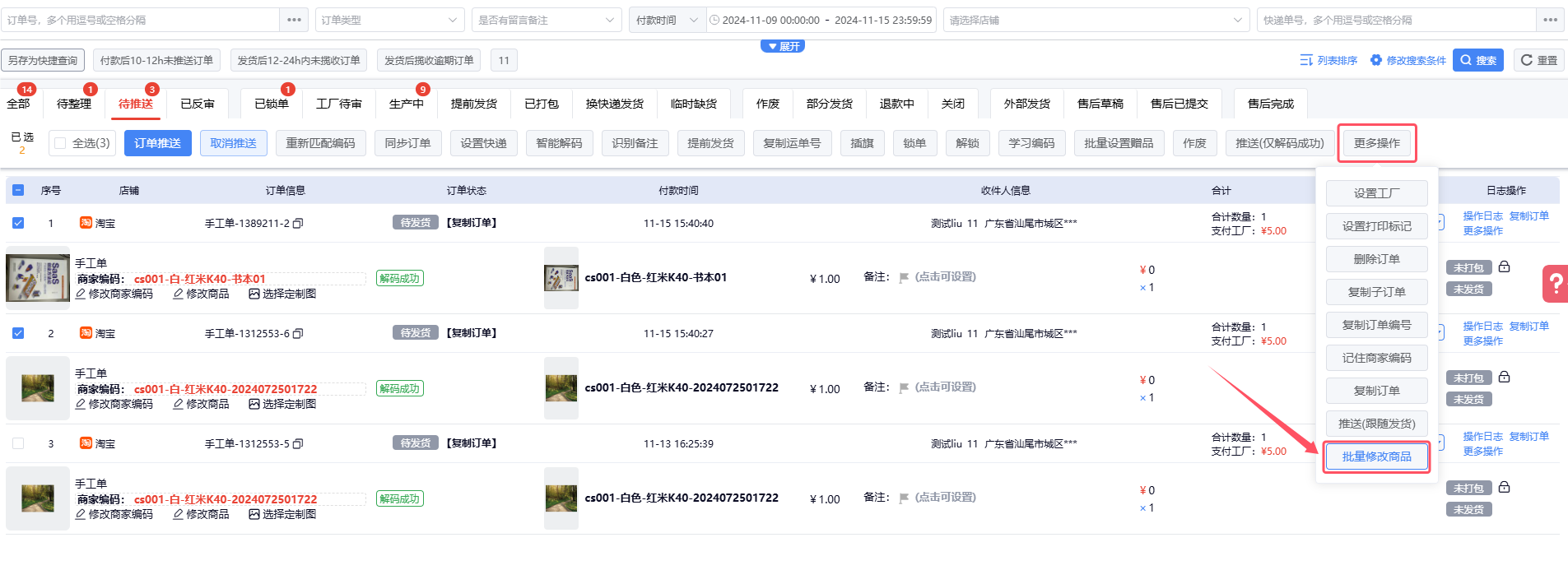Click product thumbnail of first order
The height and width of the screenshot is (570, 1568).
pyautogui.click(x=38, y=278)
